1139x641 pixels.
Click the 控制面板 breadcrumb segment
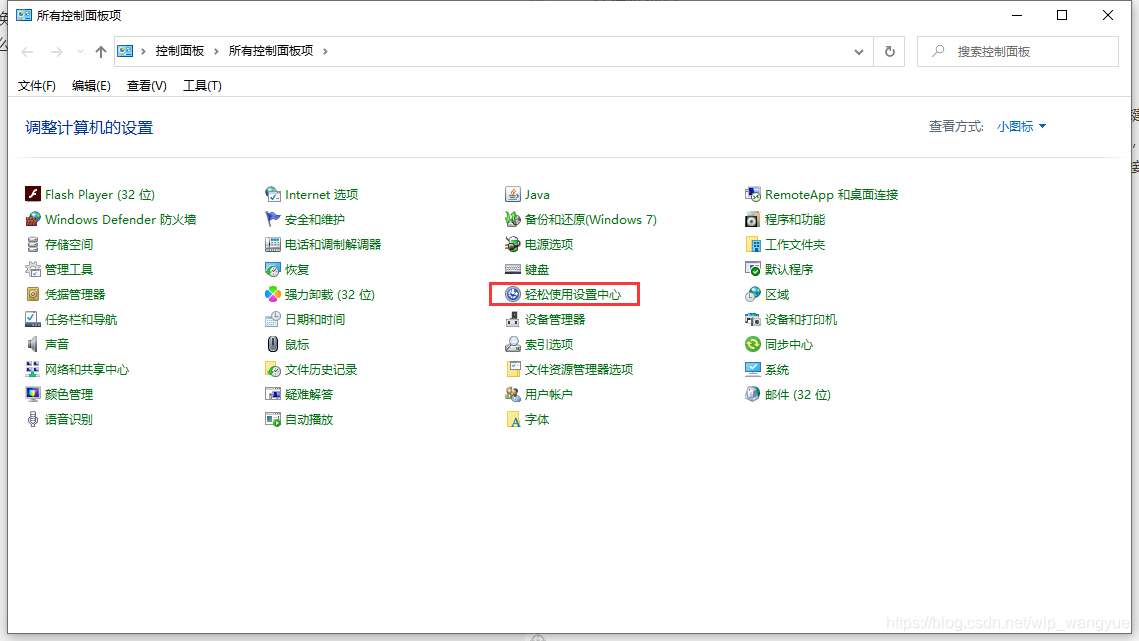coord(179,51)
